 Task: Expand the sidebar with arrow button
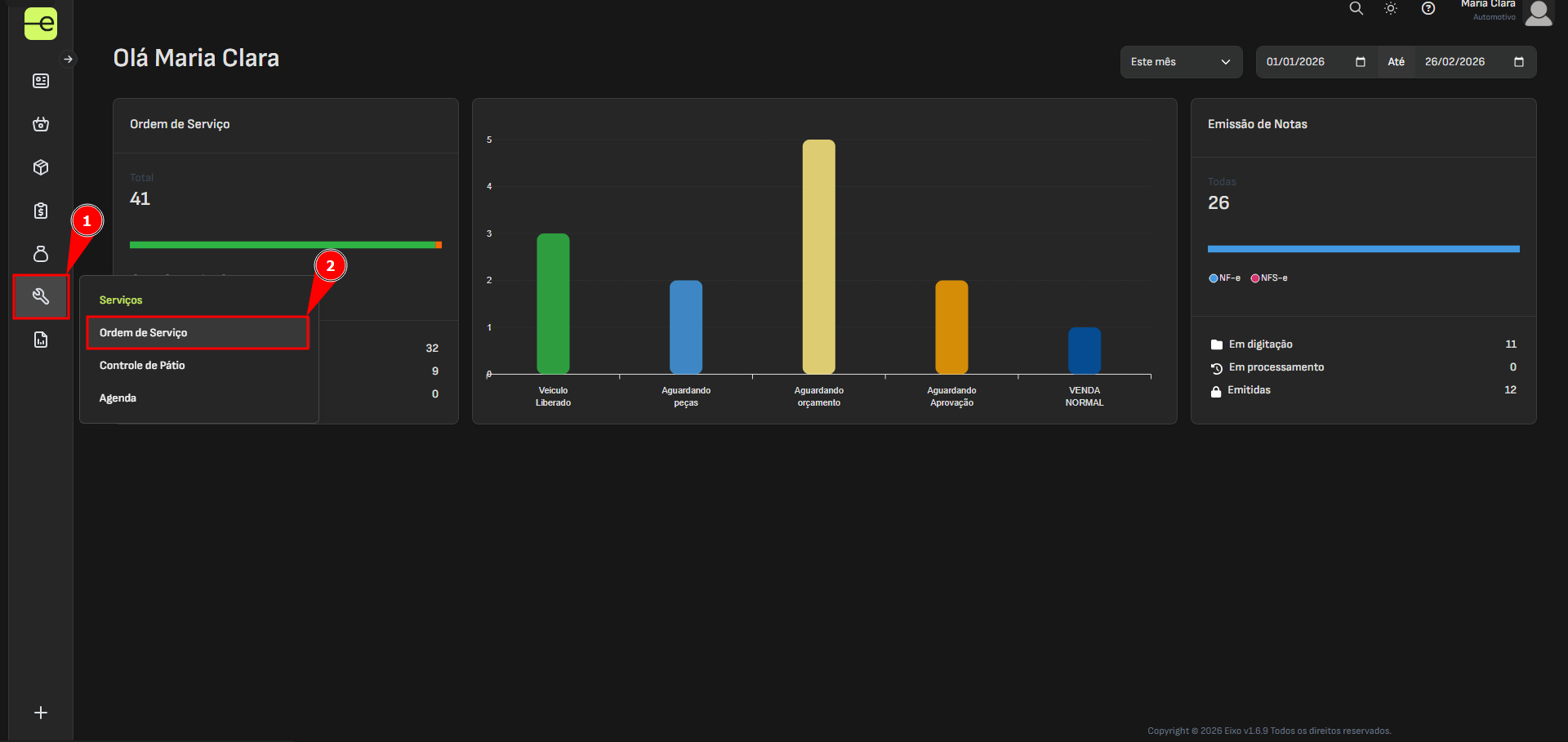click(x=69, y=60)
